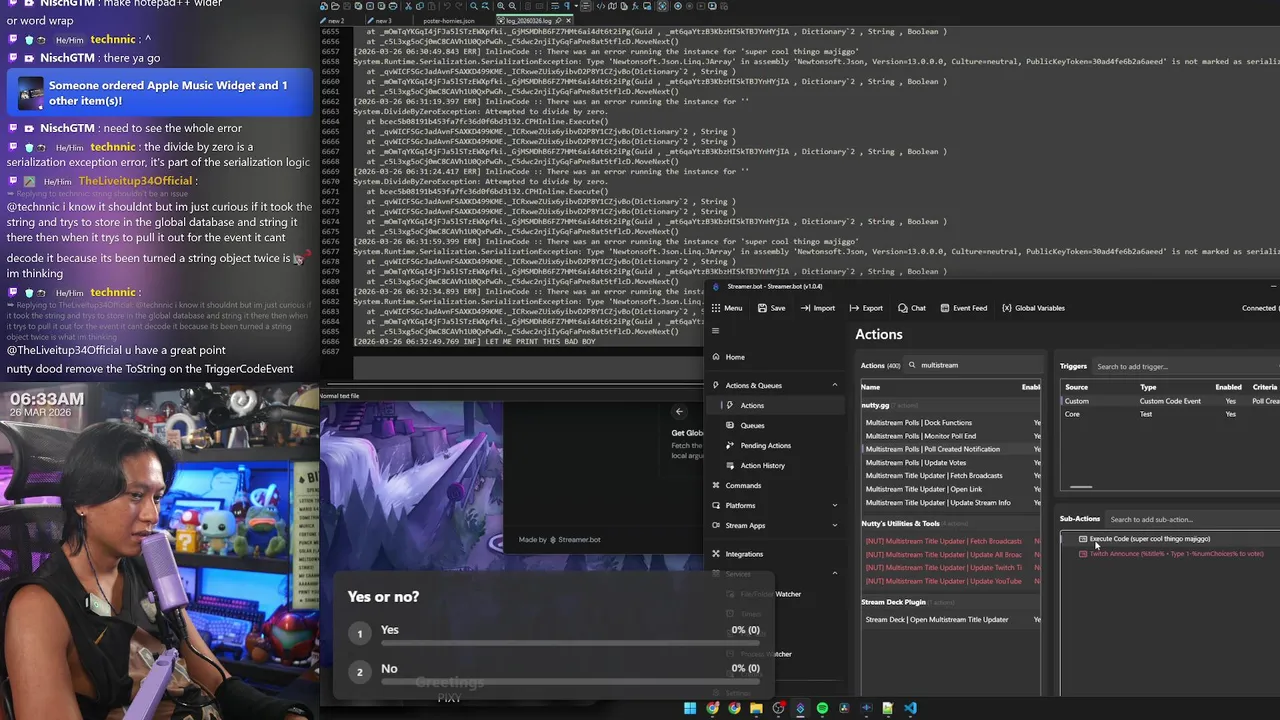Open OBS Studio from the taskbar

tap(778, 708)
